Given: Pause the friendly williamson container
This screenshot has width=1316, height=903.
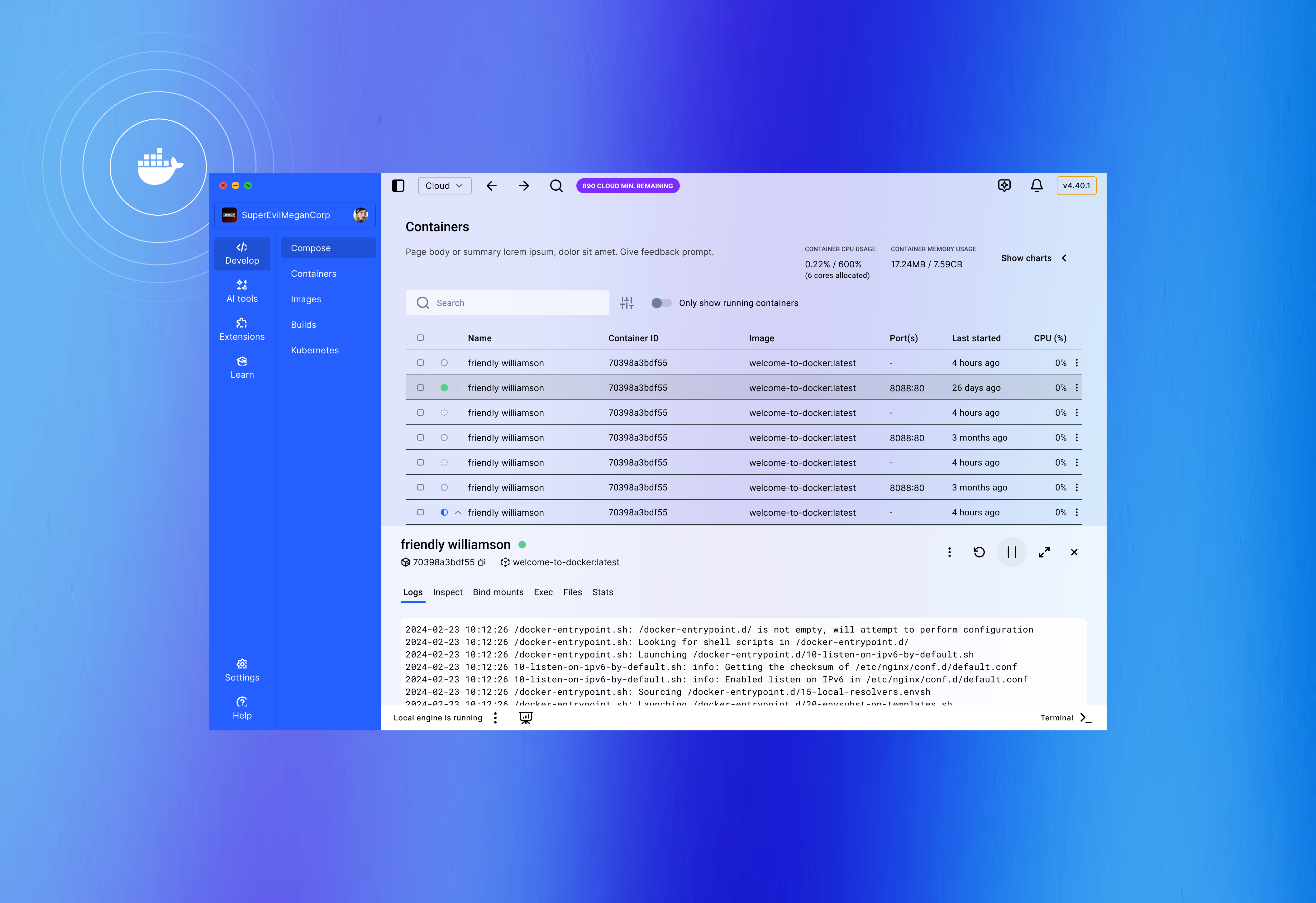Looking at the screenshot, I should [x=1011, y=552].
